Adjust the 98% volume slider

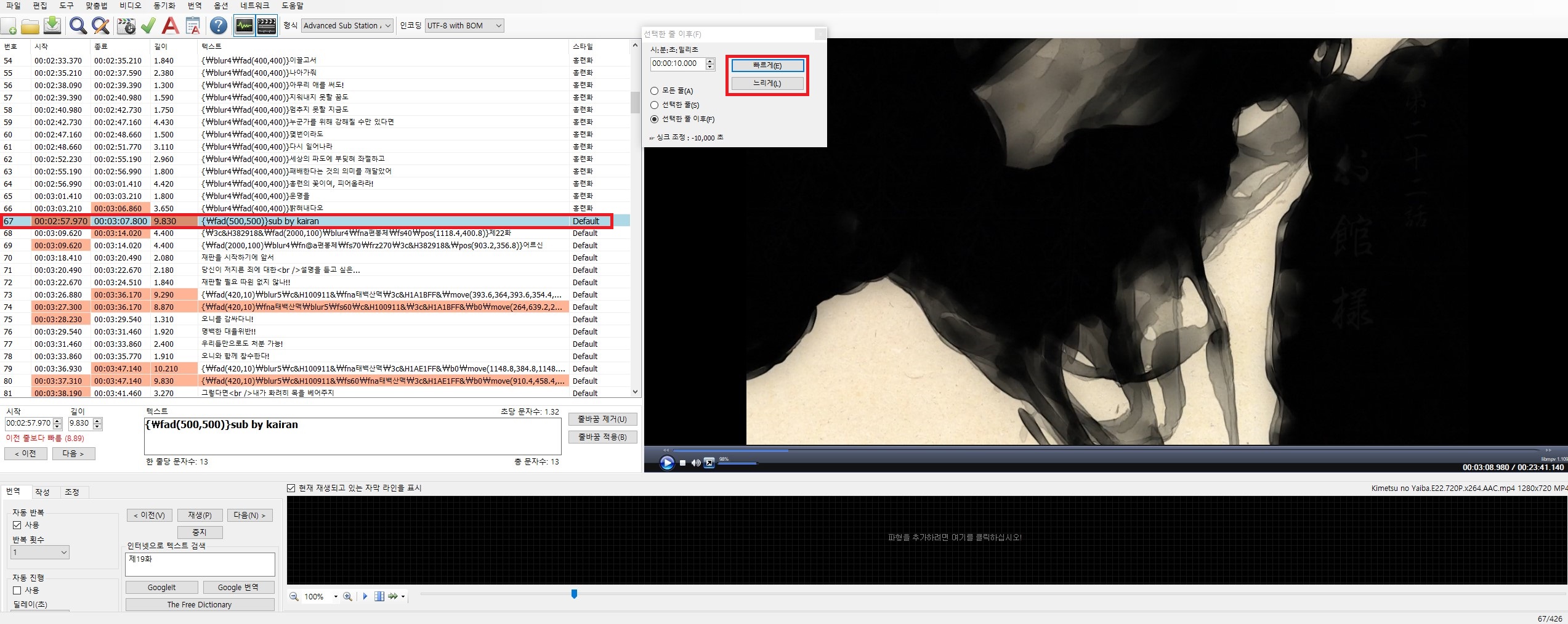pyautogui.click(x=737, y=463)
